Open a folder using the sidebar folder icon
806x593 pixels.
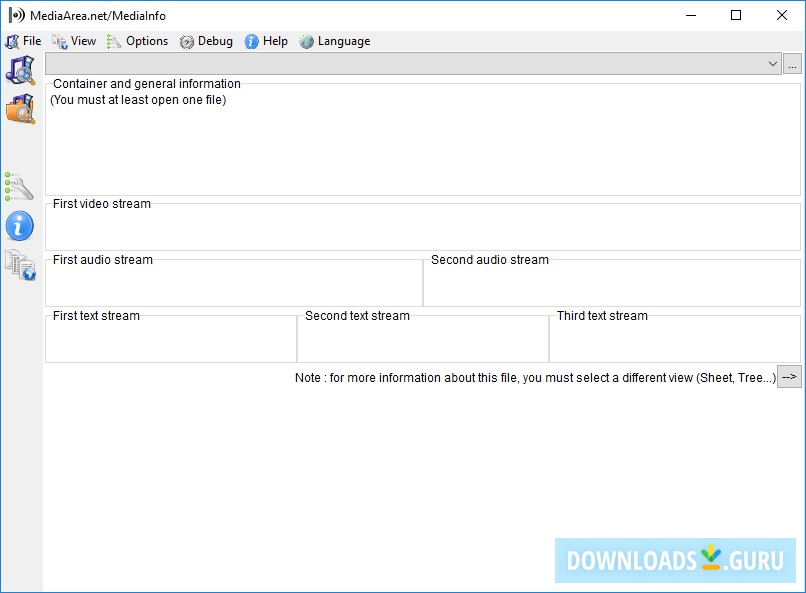point(20,109)
